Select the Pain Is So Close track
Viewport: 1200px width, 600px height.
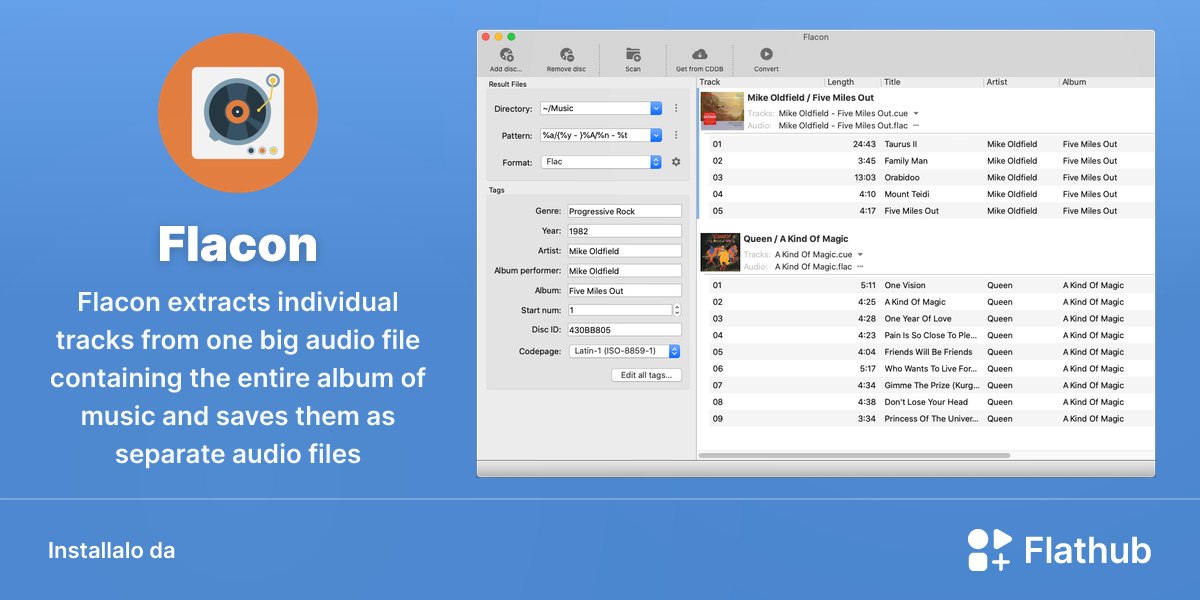click(x=932, y=335)
